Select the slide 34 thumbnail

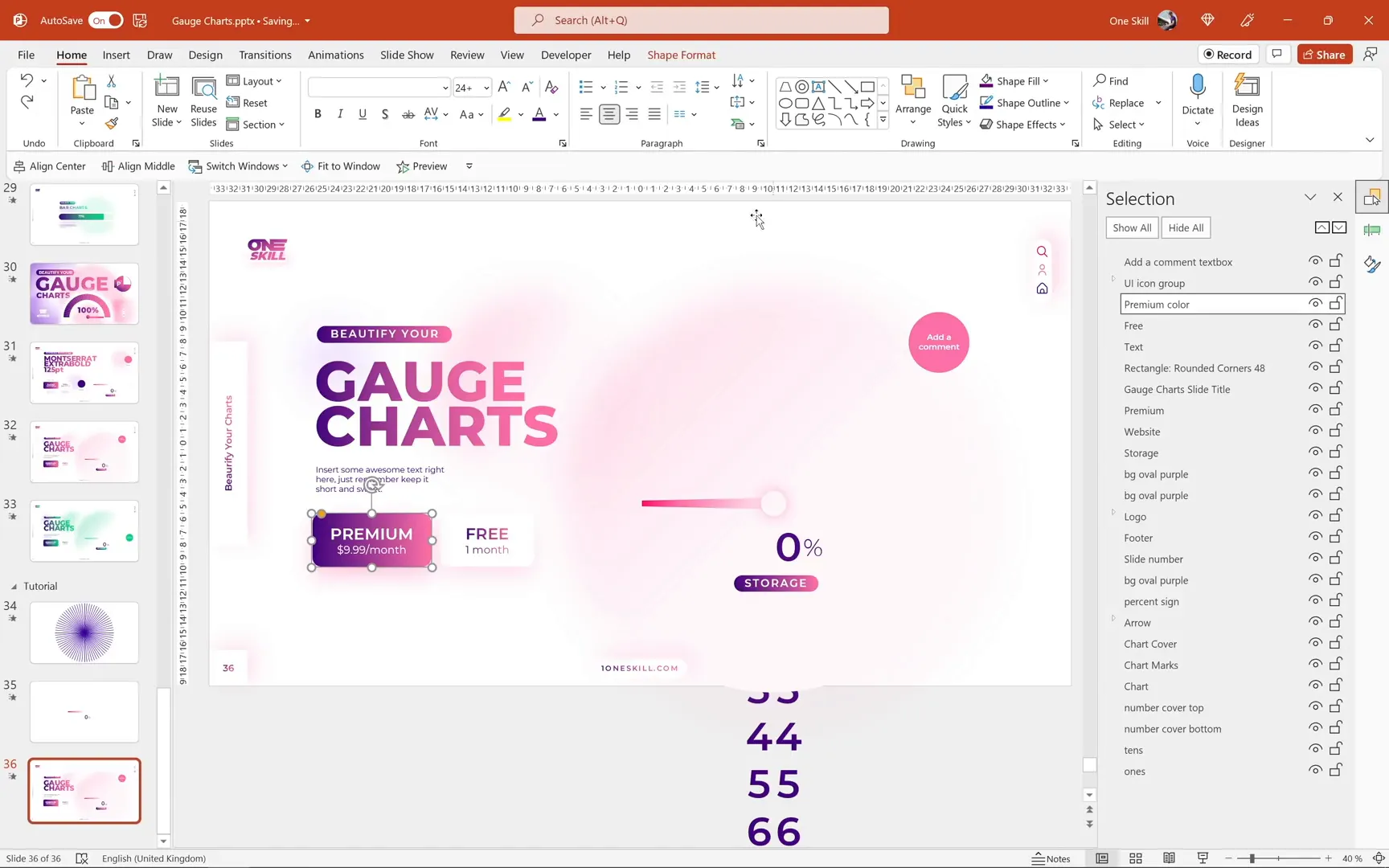84,633
